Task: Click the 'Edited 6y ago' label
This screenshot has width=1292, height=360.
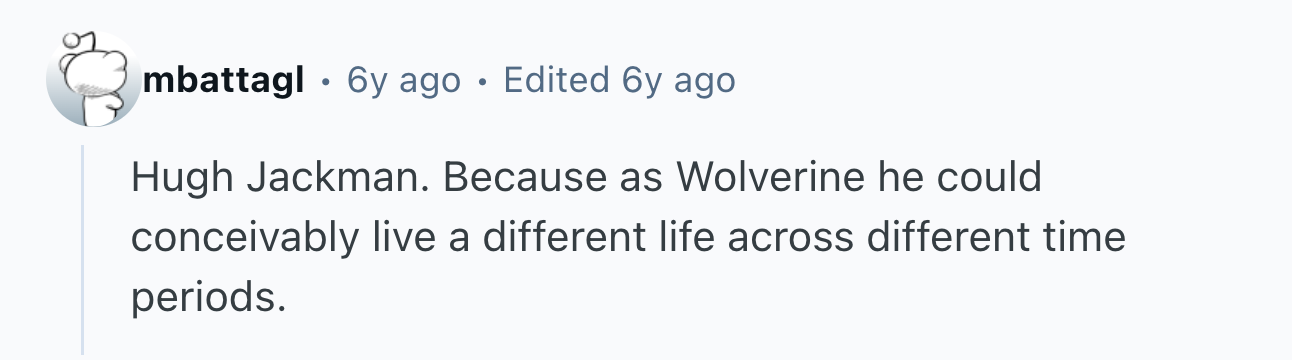Action: (x=619, y=80)
